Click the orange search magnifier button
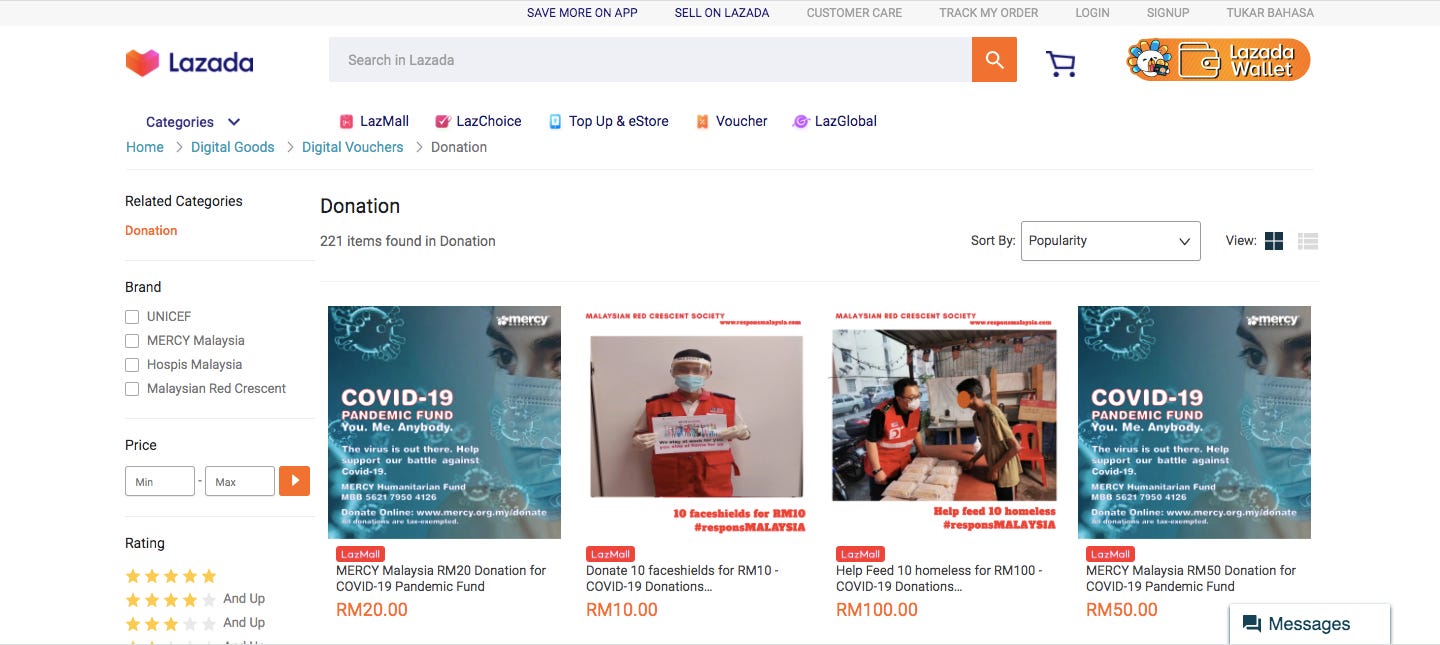 pos(994,60)
